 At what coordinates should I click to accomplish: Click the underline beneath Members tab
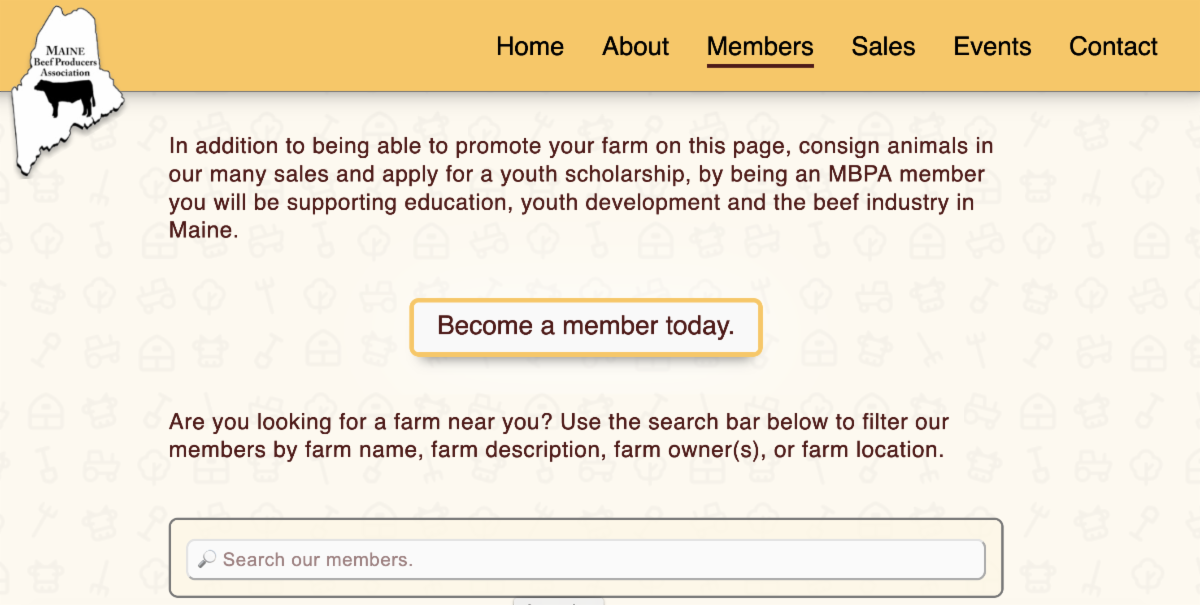(x=760, y=66)
